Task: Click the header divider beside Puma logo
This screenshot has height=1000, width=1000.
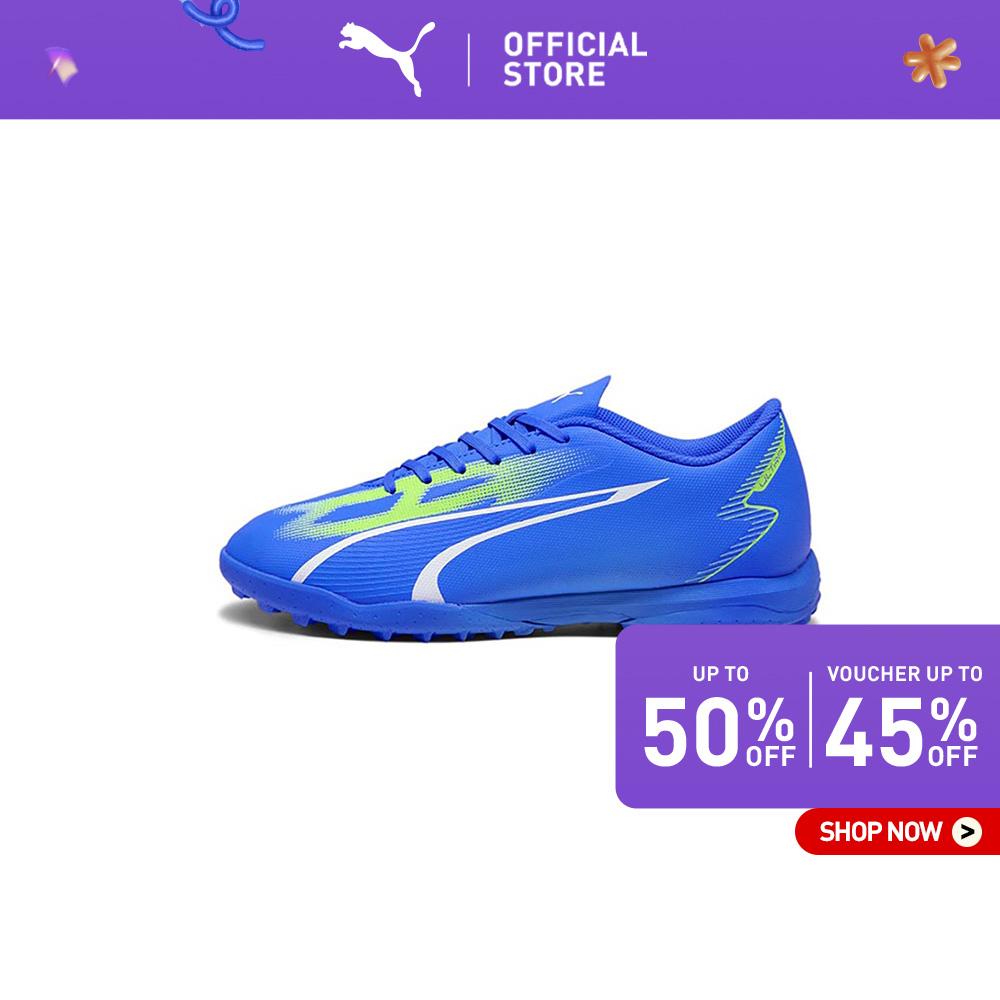Action: point(469,59)
